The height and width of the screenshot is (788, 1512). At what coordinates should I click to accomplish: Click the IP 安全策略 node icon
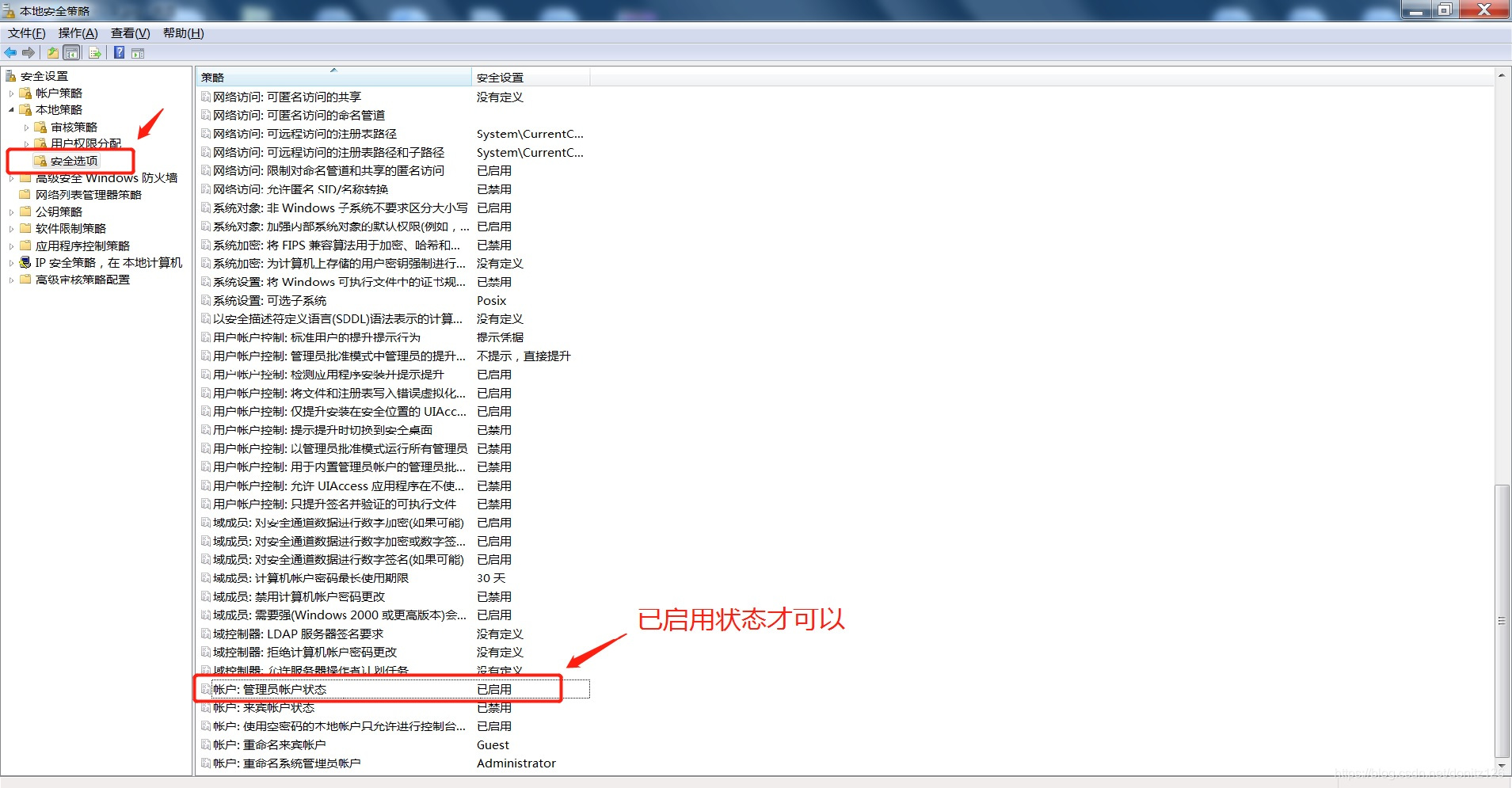coord(25,262)
